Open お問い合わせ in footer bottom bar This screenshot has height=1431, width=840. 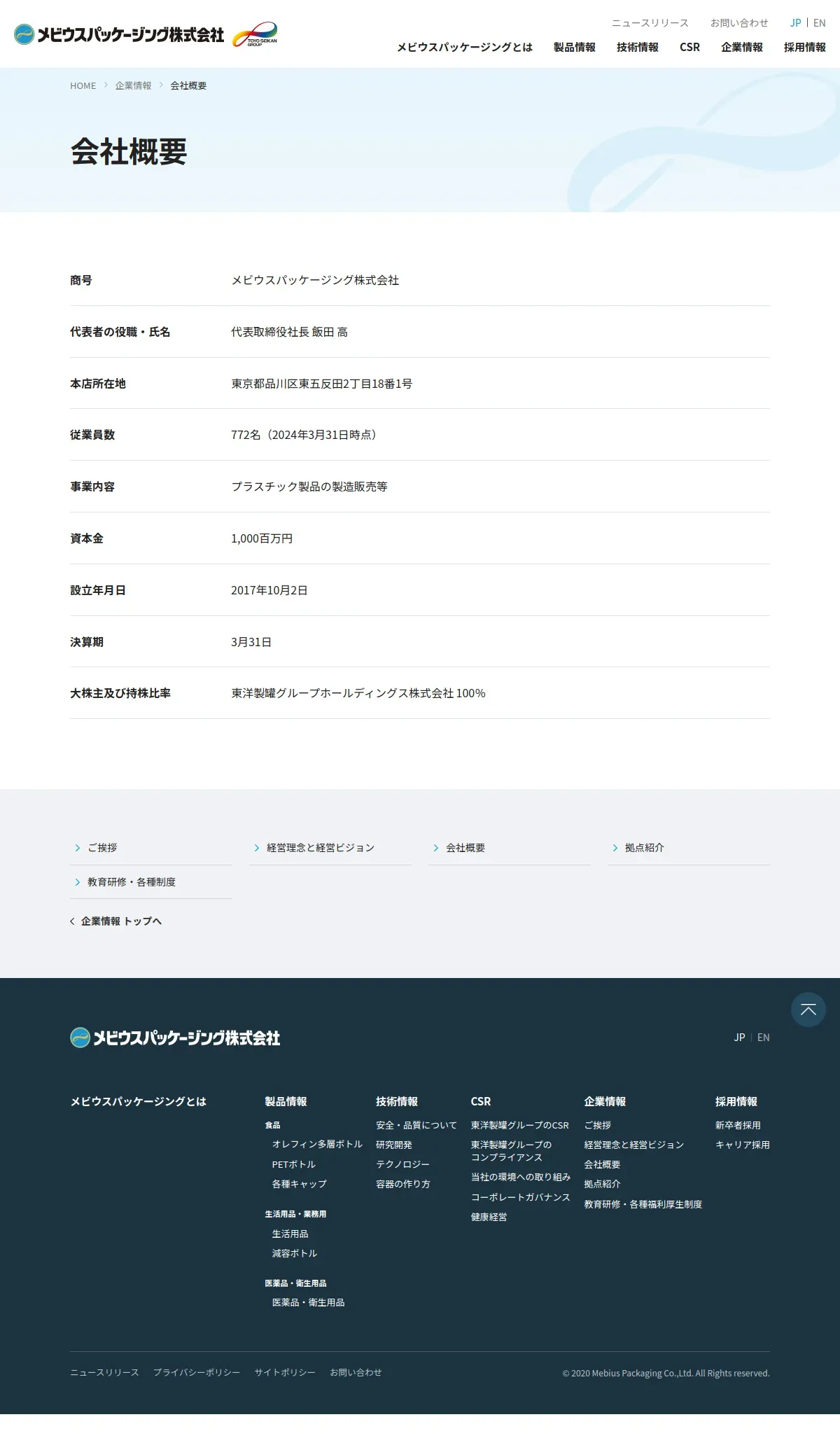tap(356, 1372)
